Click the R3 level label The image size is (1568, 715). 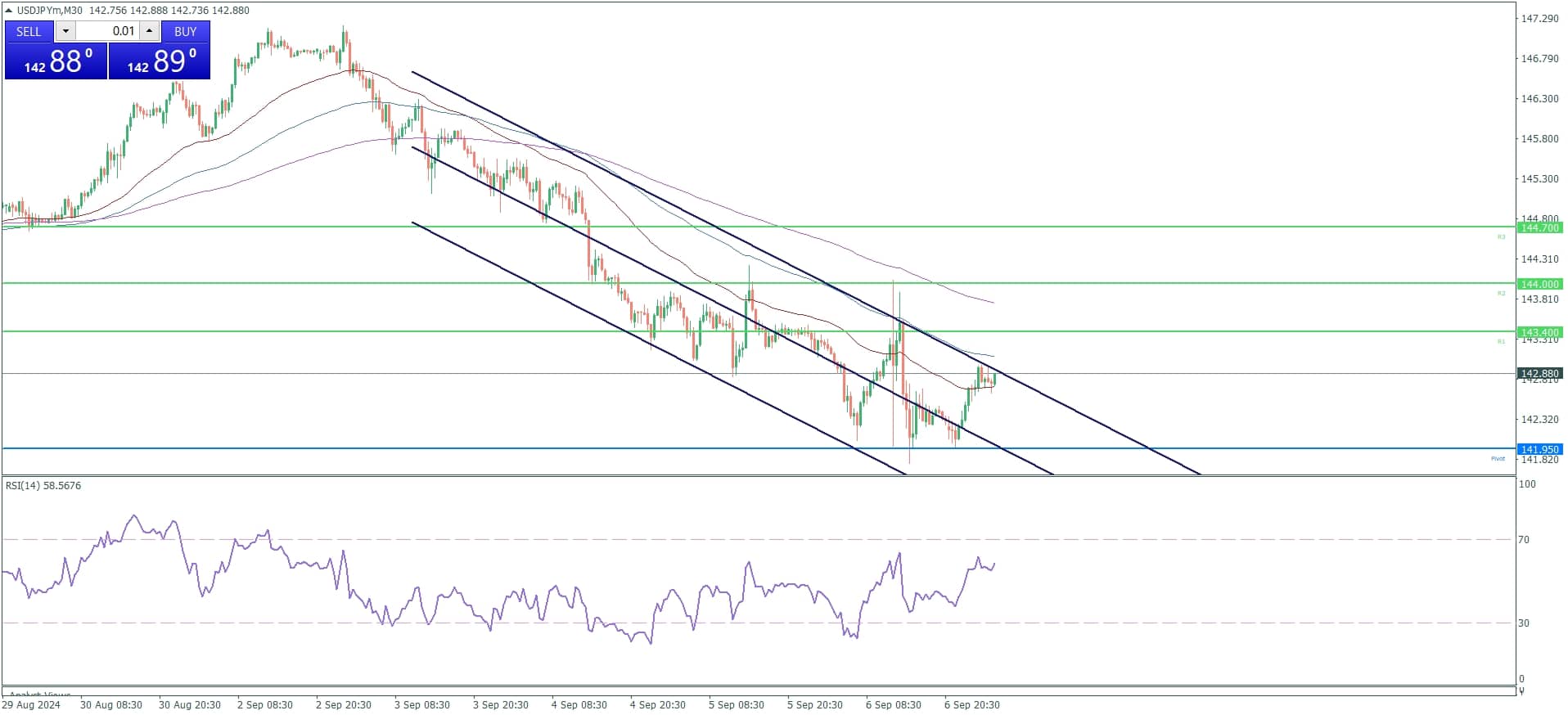(1501, 237)
